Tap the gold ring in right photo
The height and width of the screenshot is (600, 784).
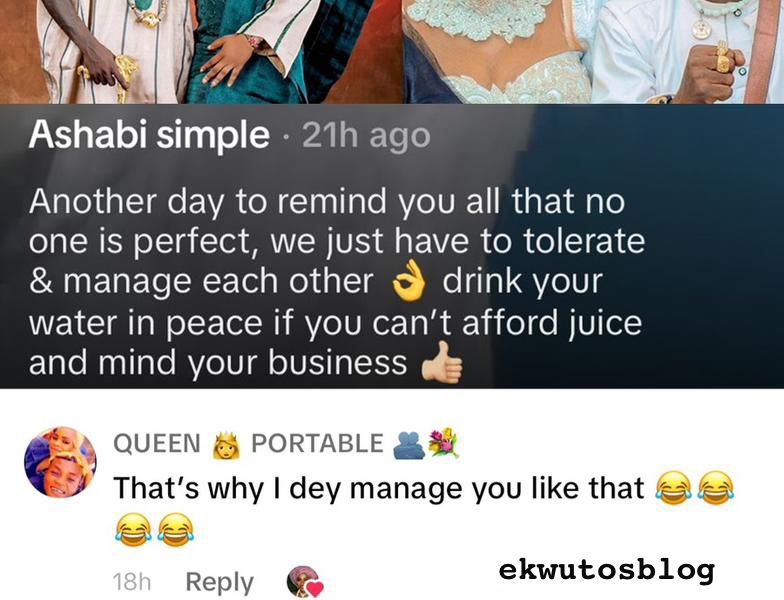(x=724, y=61)
